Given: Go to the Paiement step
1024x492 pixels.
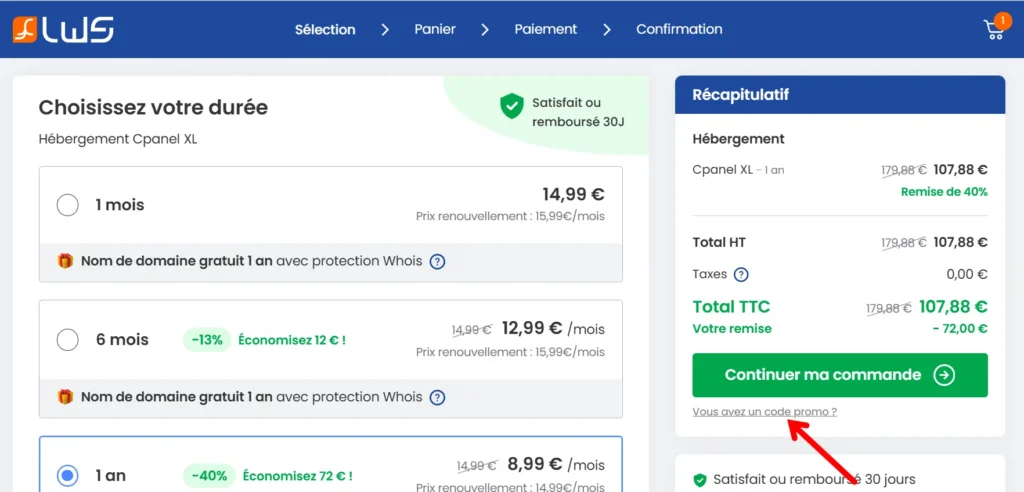Looking at the screenshot, I should pos(545,29).
